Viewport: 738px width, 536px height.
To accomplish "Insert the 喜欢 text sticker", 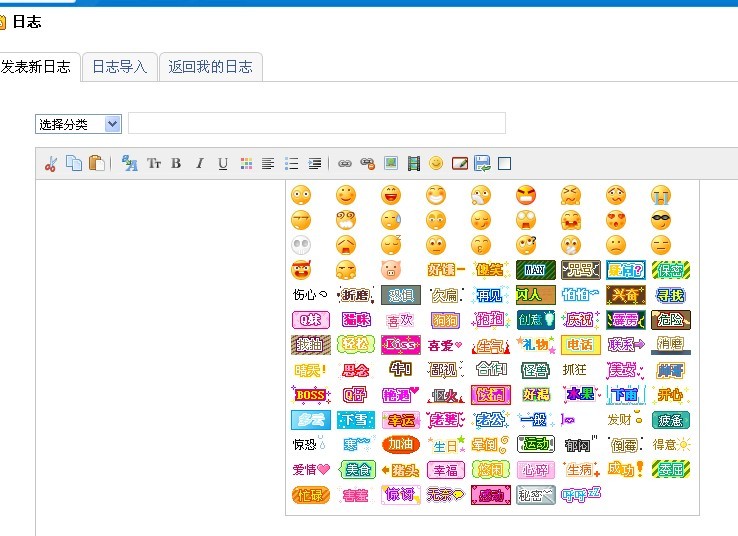I will (x=400, y=320).
